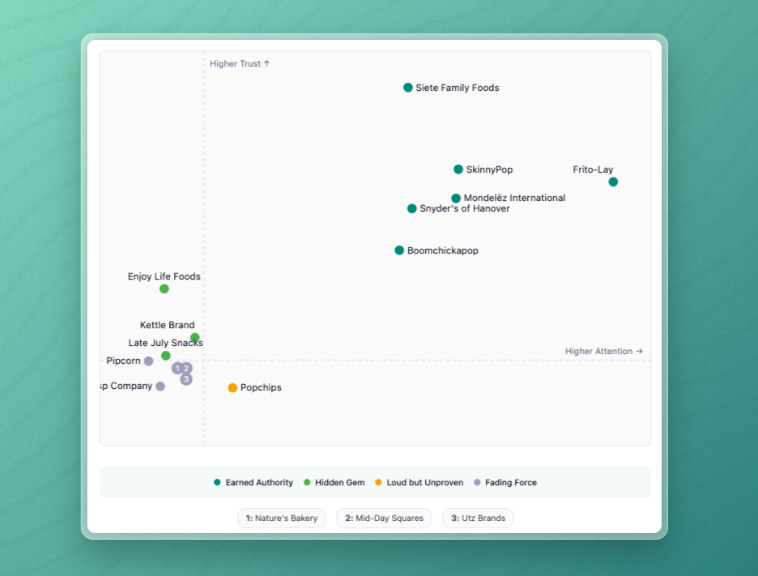Click the Mondelēz International label text
The height and width of the screenshot is (576, 758).
point(514,198)
